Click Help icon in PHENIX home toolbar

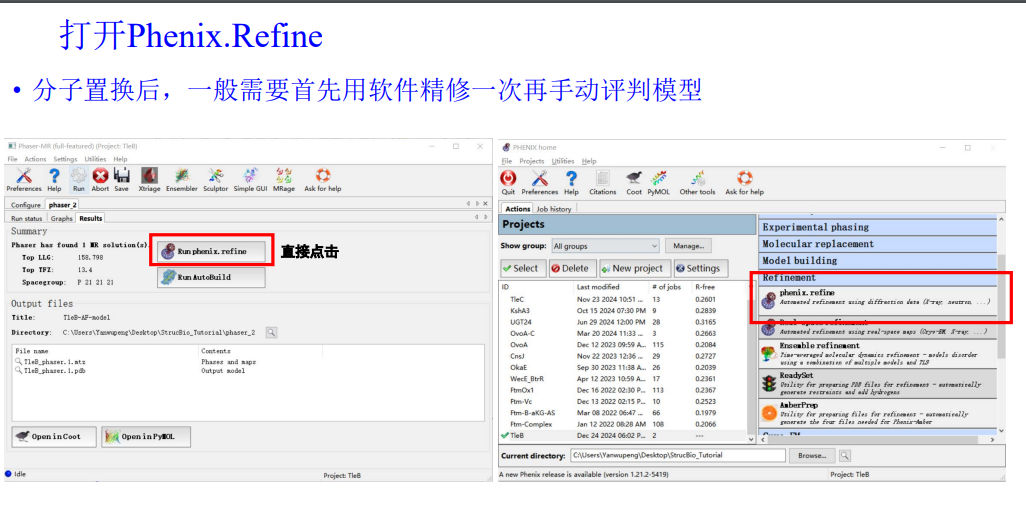coord(571,183)
